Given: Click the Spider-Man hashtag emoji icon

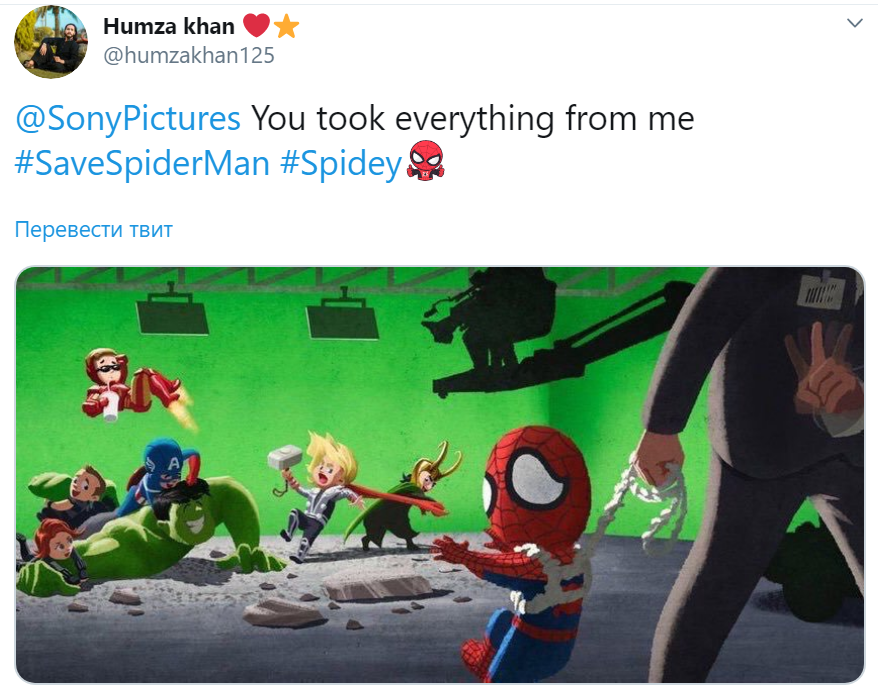Looking at the screenshot, I should 426,161.
